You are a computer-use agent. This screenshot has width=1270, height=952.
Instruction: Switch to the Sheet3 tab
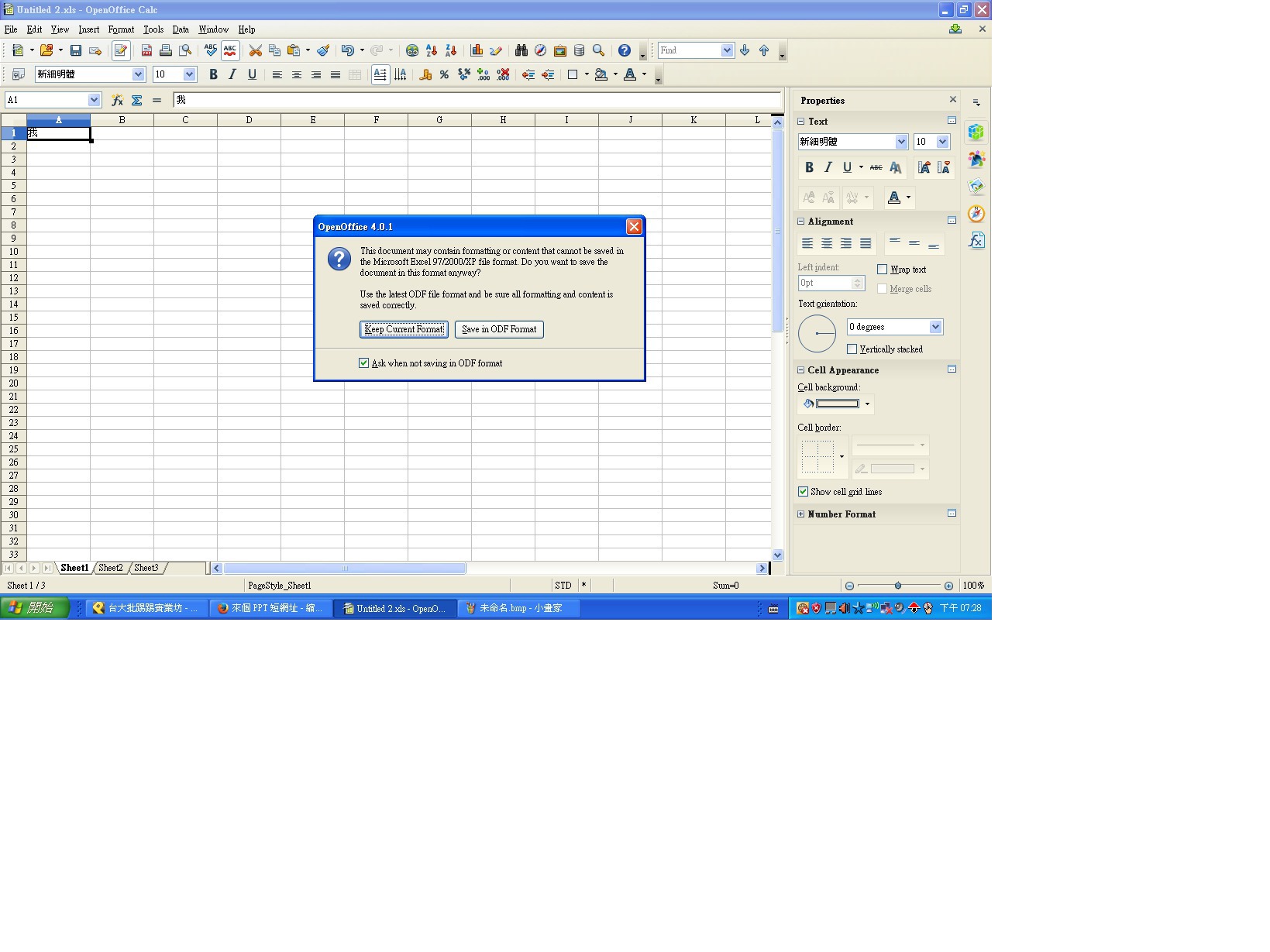coord(146,568)
